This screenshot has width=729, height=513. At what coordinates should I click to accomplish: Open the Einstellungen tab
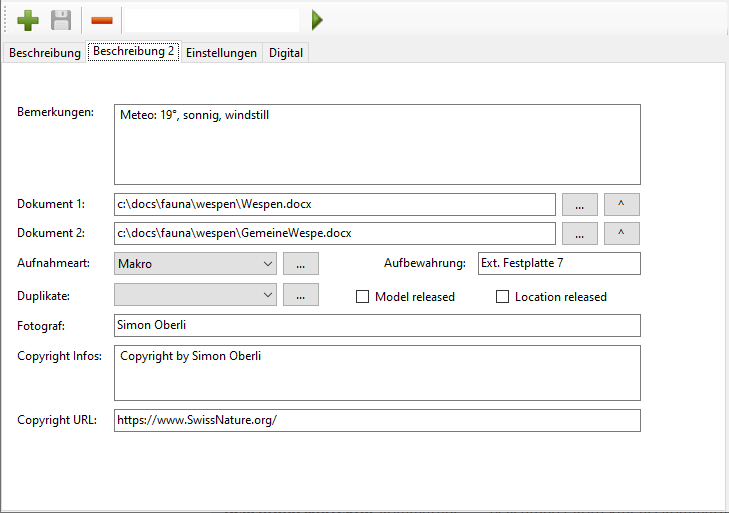click(x=221, y=53)
